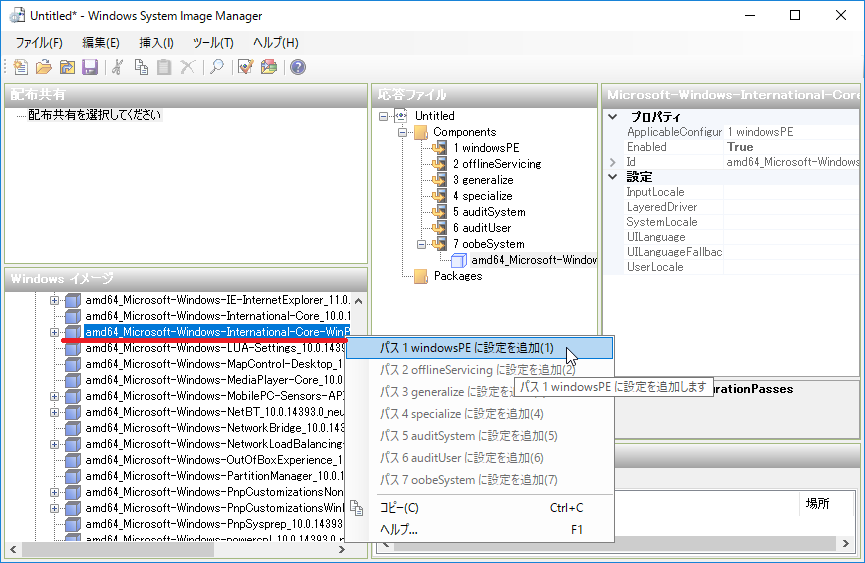Close the answer file using toolbar icon

67,67
